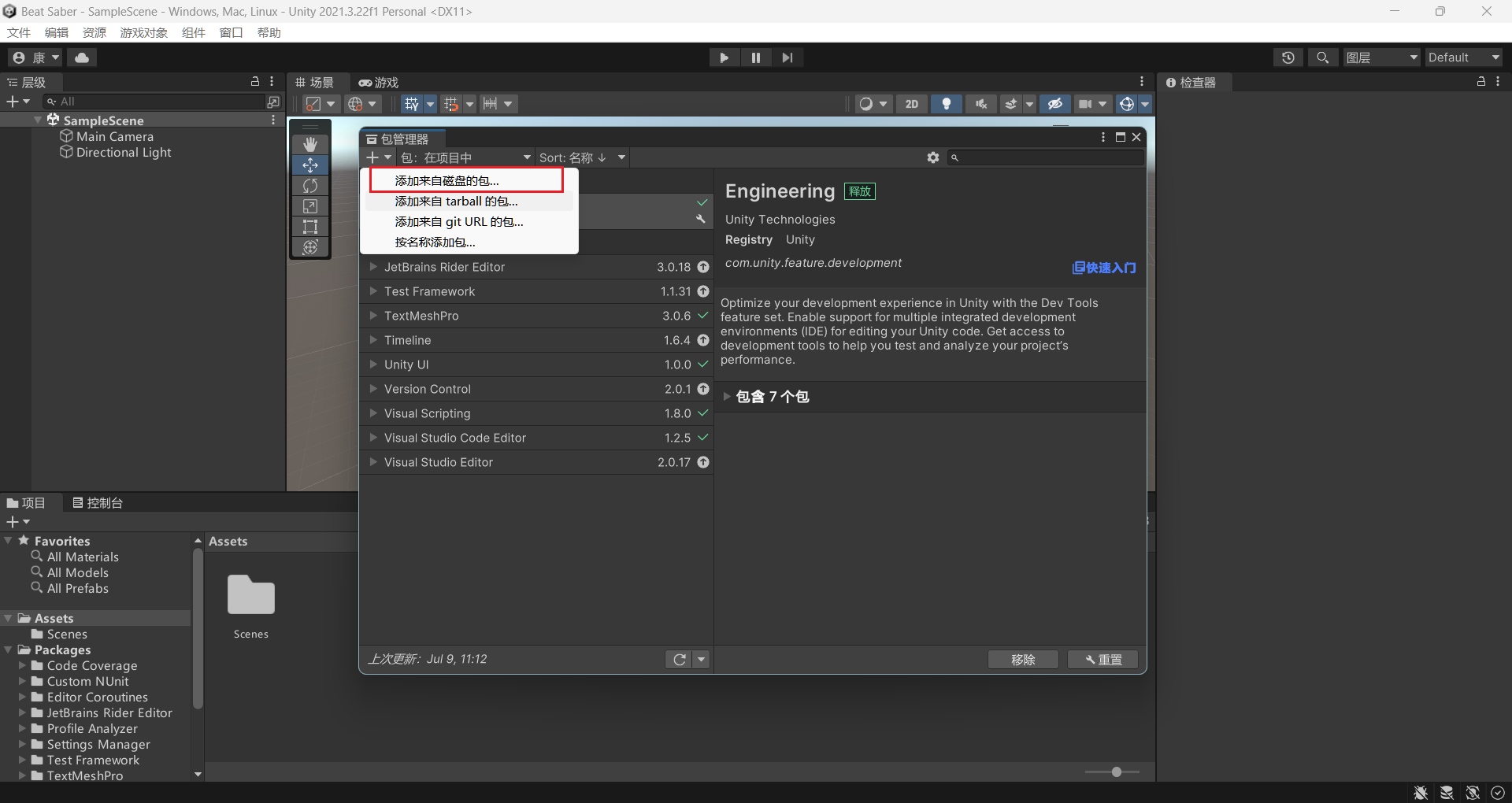The width and height of the screenshot is (1512, 803).
Task: Expand the 包含 7 个包 section
Action: [727, 397]
